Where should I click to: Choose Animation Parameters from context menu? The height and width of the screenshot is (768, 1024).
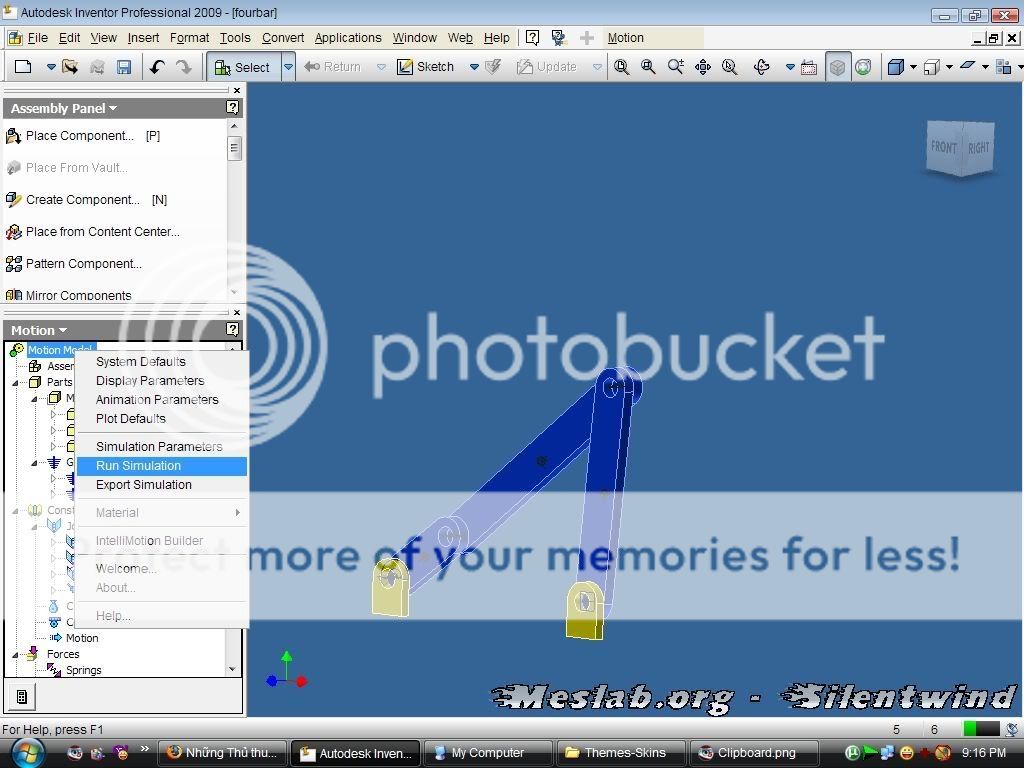pyautogui.click(x=162, y=400)
